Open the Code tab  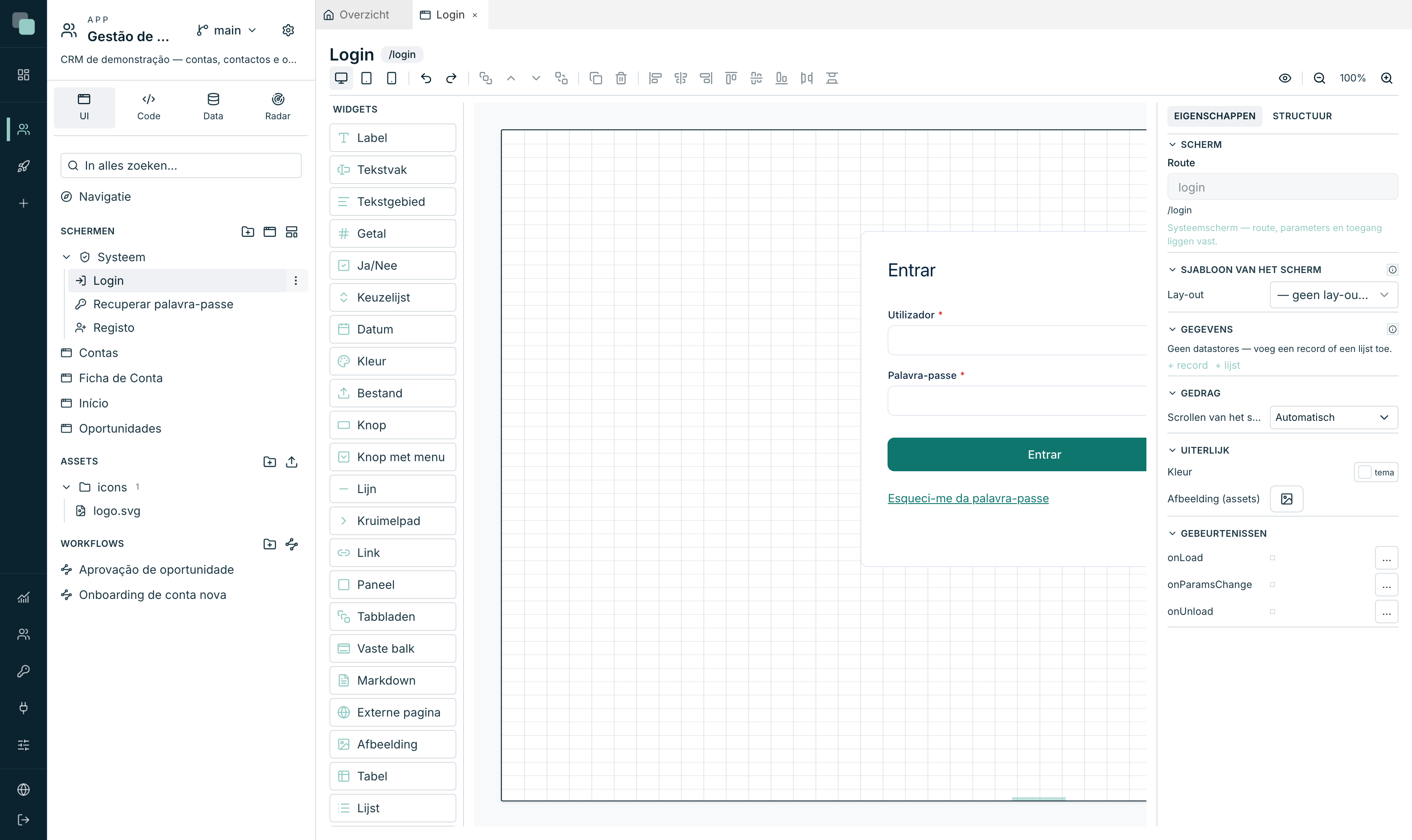tap(148, 108)
